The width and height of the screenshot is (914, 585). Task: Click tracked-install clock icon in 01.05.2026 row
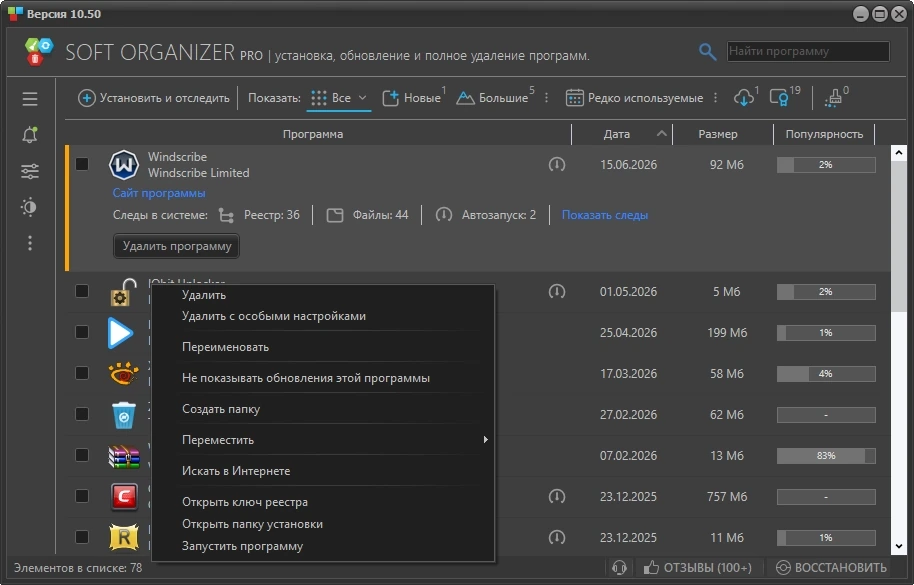click(557, 291)
